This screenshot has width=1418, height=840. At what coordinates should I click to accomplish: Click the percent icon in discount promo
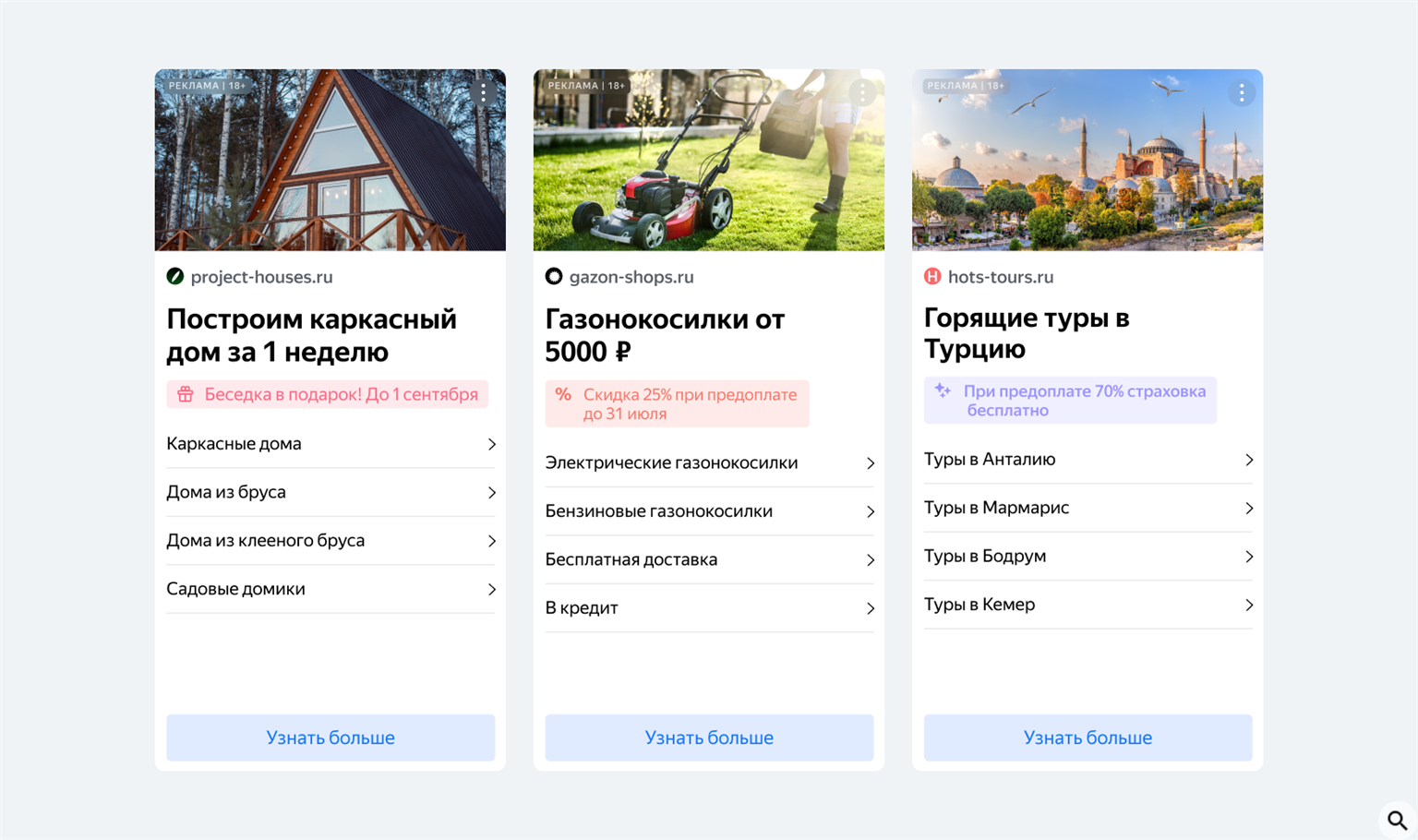563,394
